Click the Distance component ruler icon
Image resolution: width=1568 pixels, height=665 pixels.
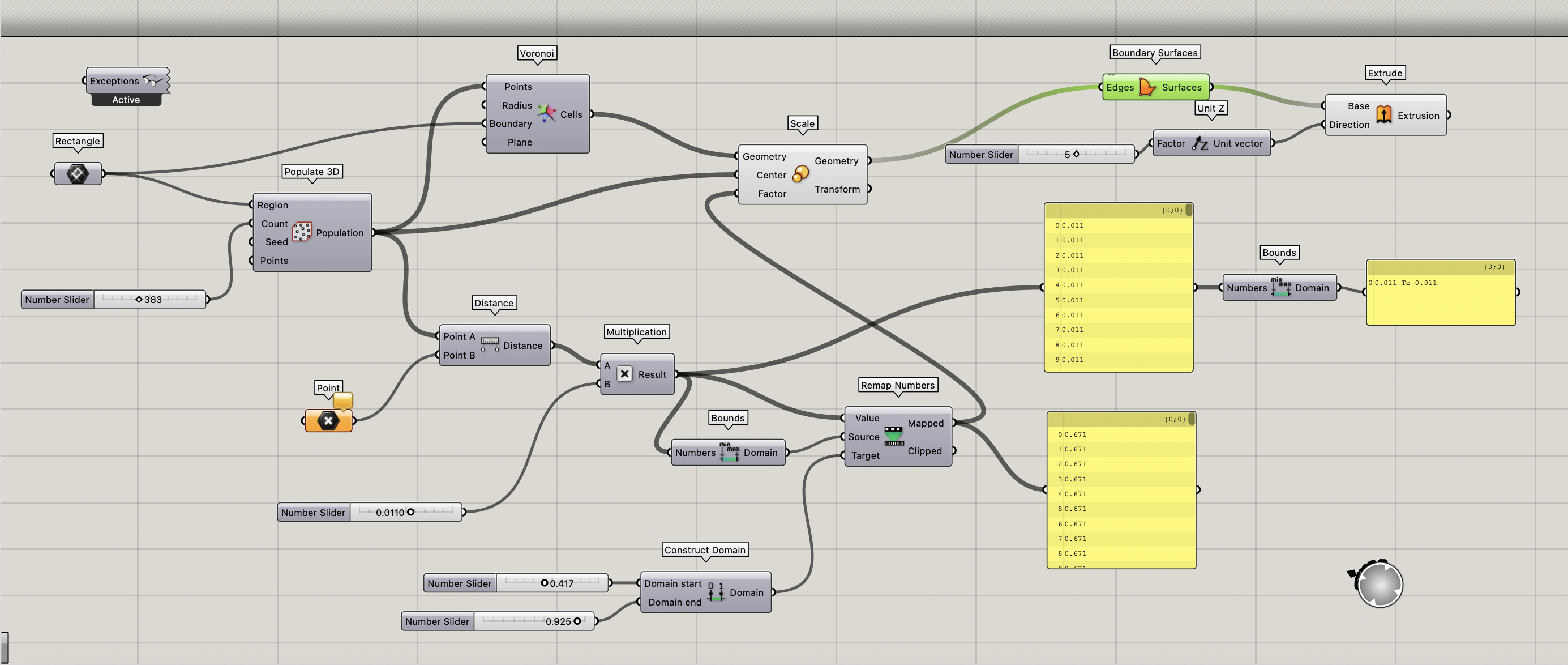click(490, 345)
